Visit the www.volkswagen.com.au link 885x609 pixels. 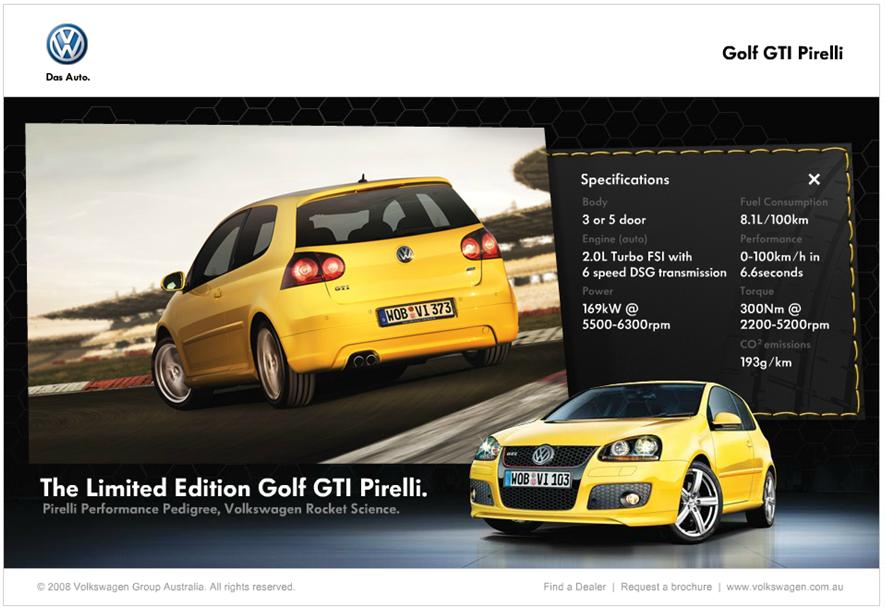787,587
